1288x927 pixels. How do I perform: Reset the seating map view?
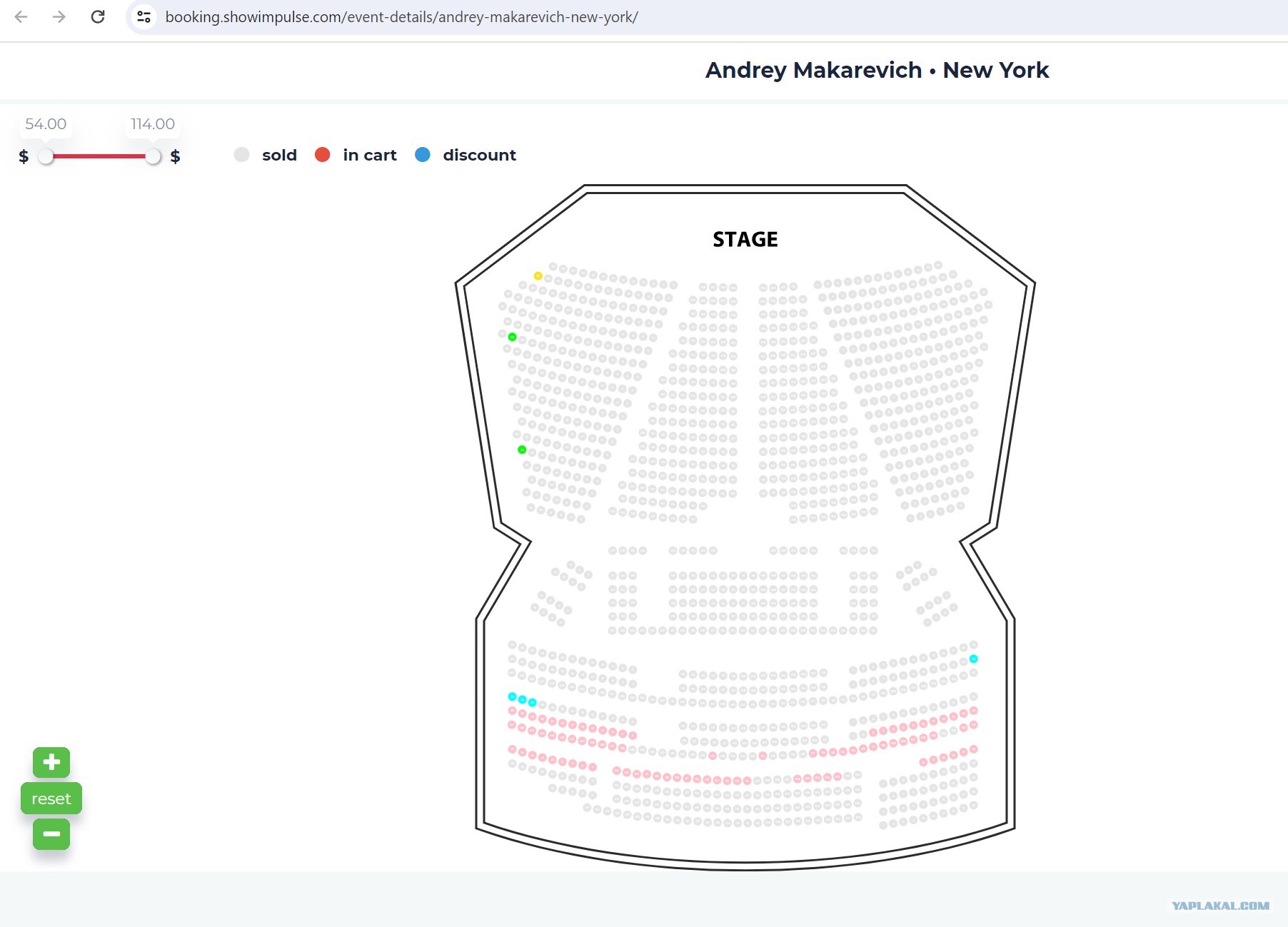pyautogui.click(x=51, y=798)
